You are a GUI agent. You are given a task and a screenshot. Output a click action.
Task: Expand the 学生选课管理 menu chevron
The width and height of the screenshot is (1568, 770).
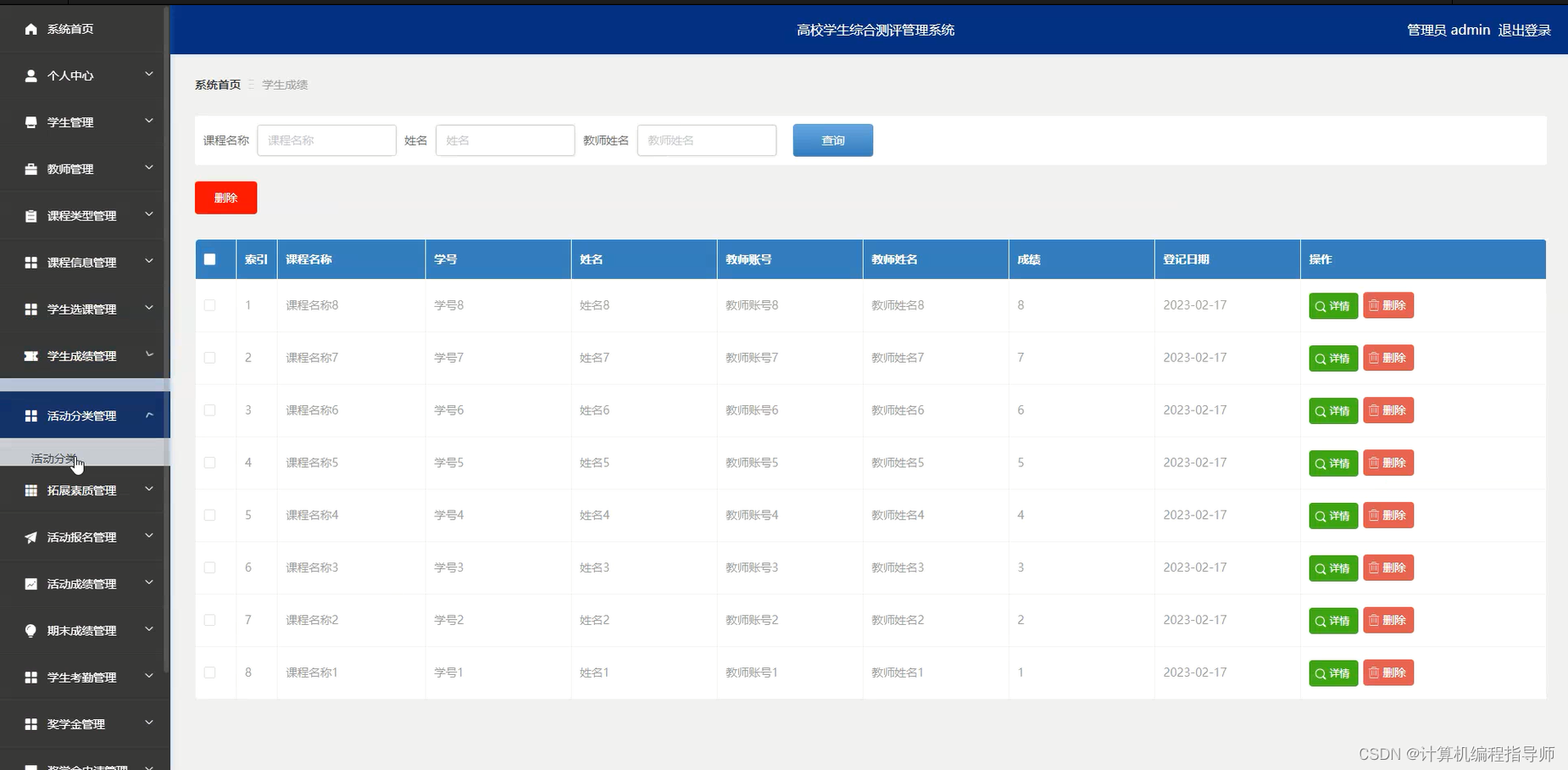(x=149, y=308)
